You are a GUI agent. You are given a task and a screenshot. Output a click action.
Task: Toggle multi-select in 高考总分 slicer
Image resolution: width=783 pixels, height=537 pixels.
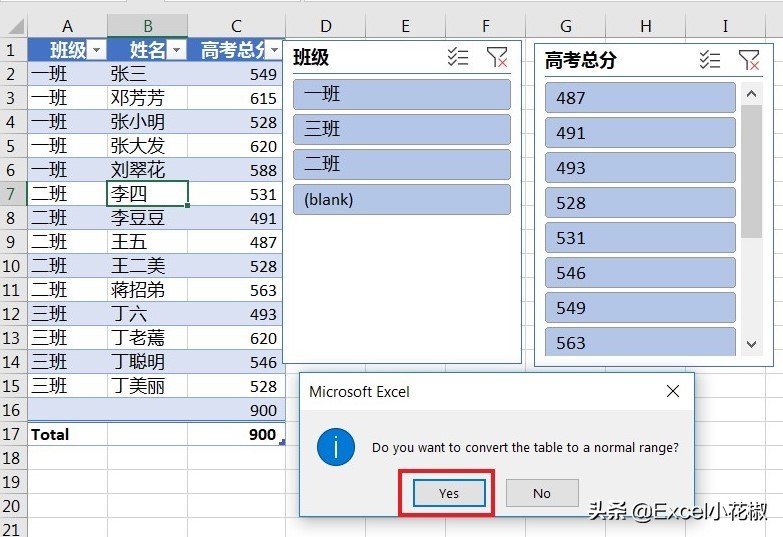click(x=710, y=60)
